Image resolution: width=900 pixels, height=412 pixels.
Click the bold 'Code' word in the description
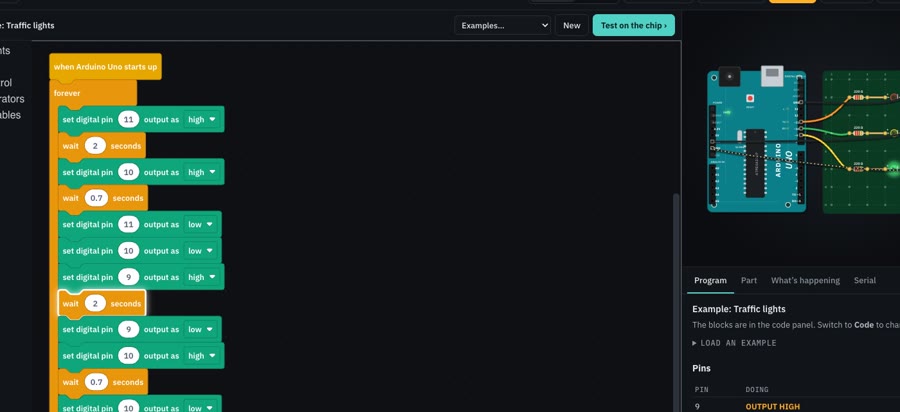pyautogui.click(x=864, y=325)
